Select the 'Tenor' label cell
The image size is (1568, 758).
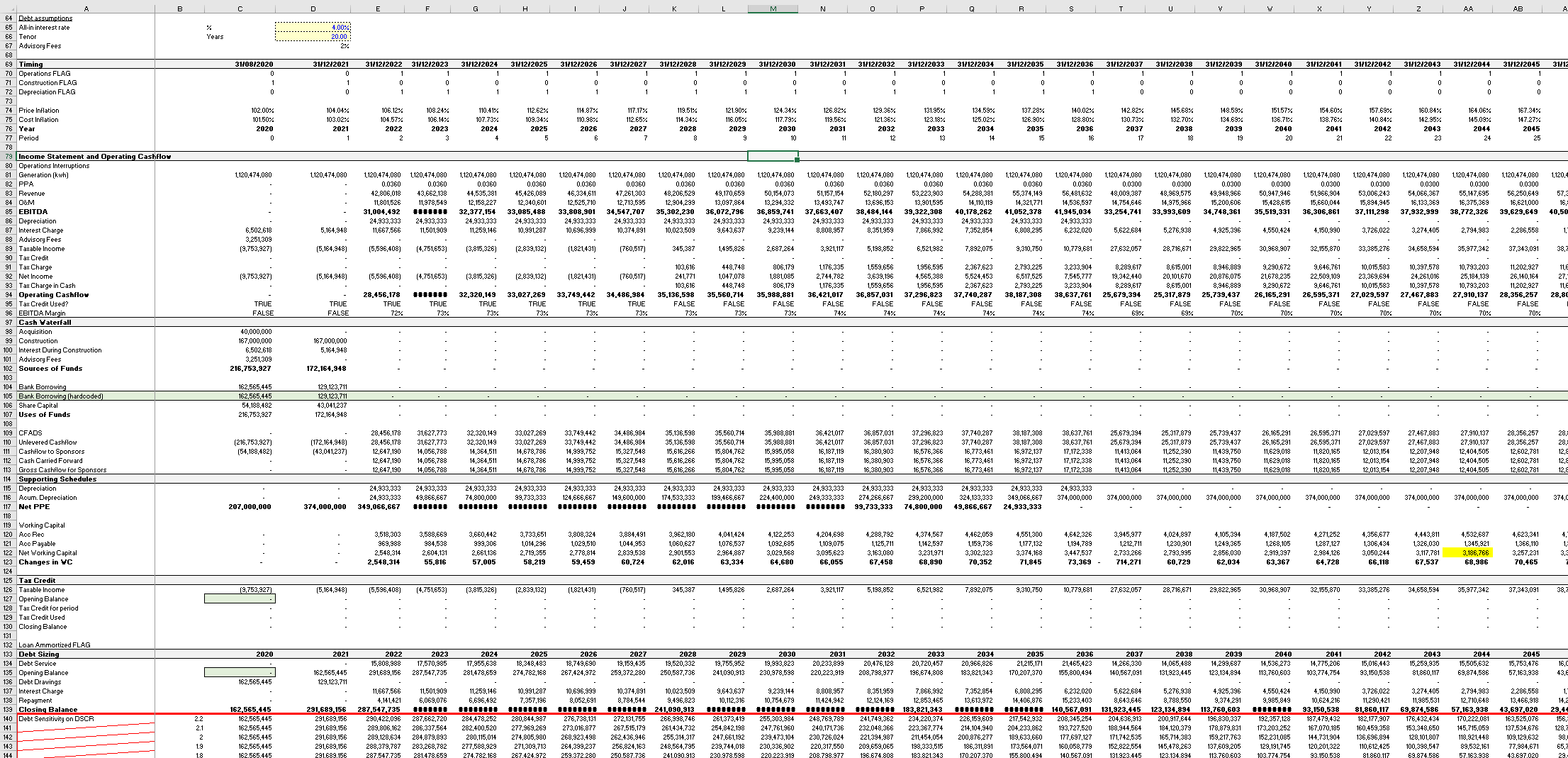pos(28,37)
